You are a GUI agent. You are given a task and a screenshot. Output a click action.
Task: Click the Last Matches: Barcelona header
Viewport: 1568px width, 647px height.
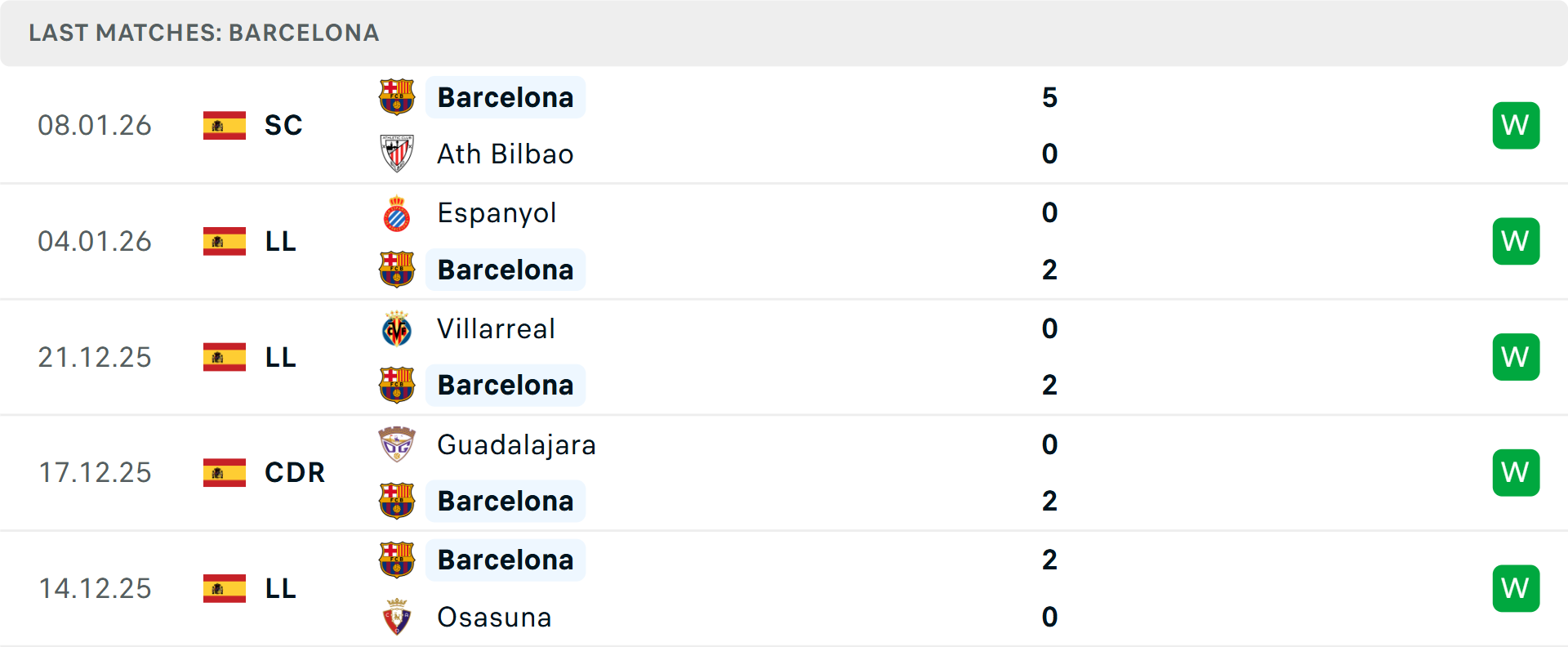point(204,33)
